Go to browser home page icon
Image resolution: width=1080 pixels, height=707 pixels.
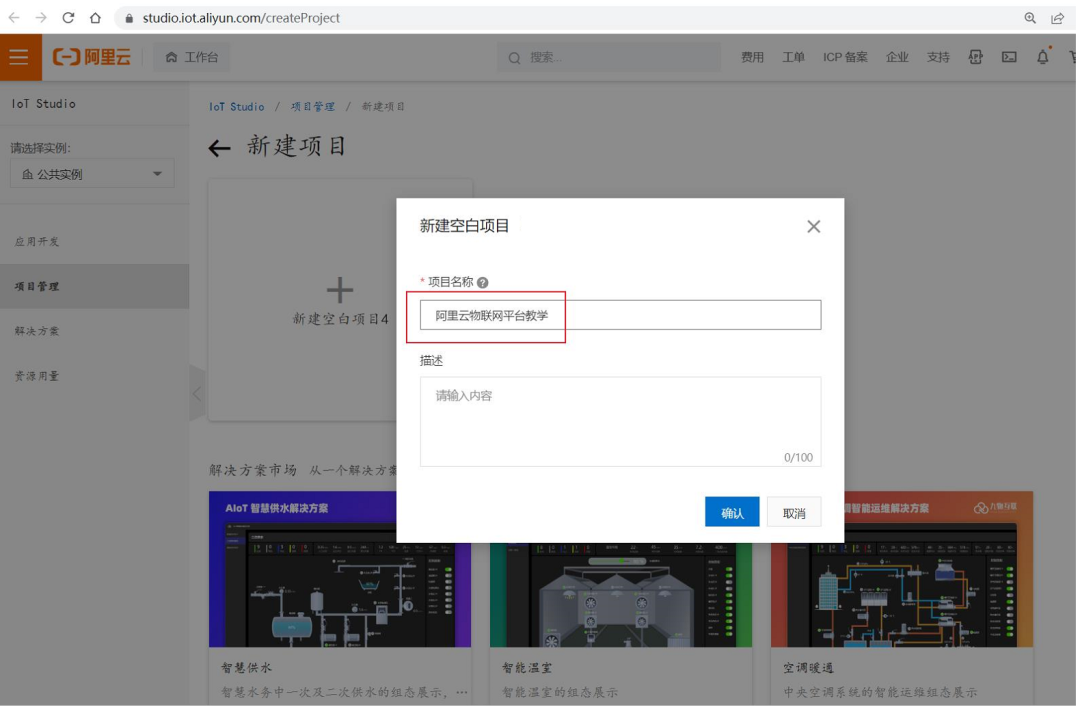pyautogui.click(x=95, y=18)
